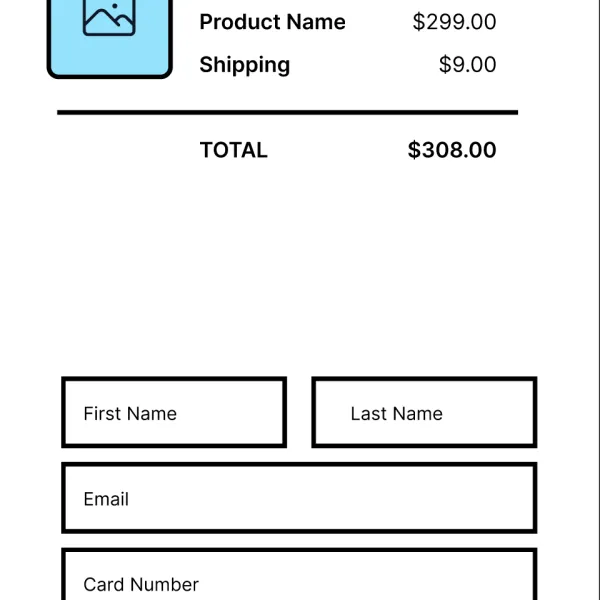Focus the Last Name input box
This screenshot has width=600, height=600.
pos(424,412)
